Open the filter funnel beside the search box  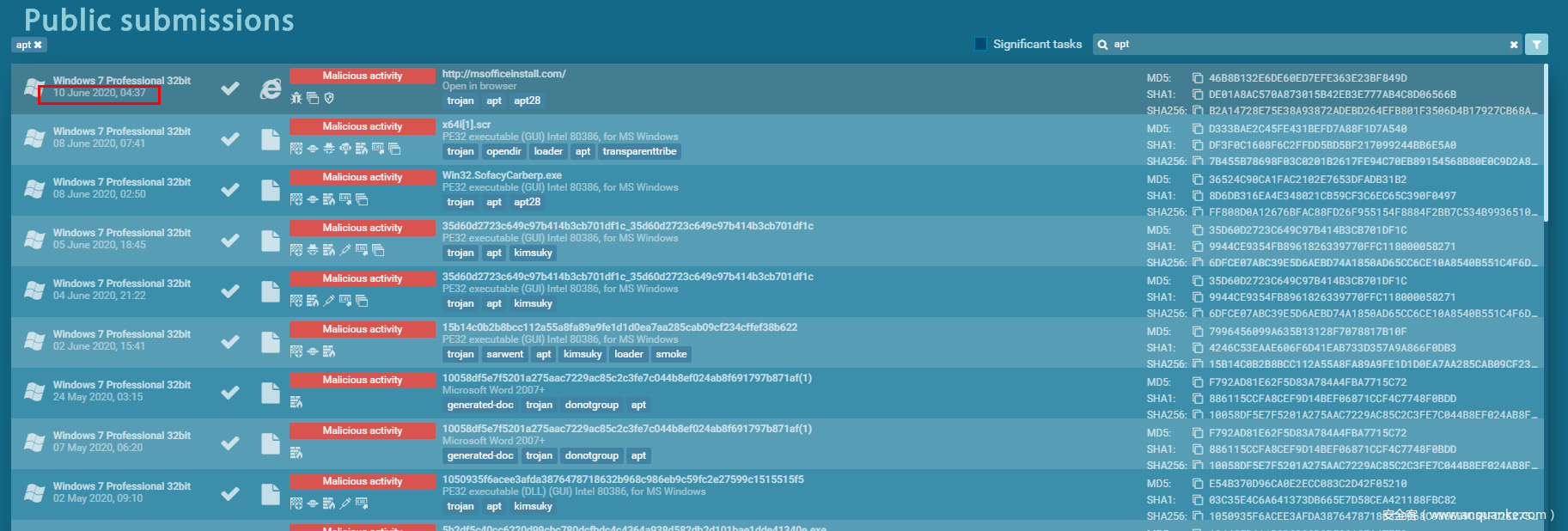(1536, 45)
